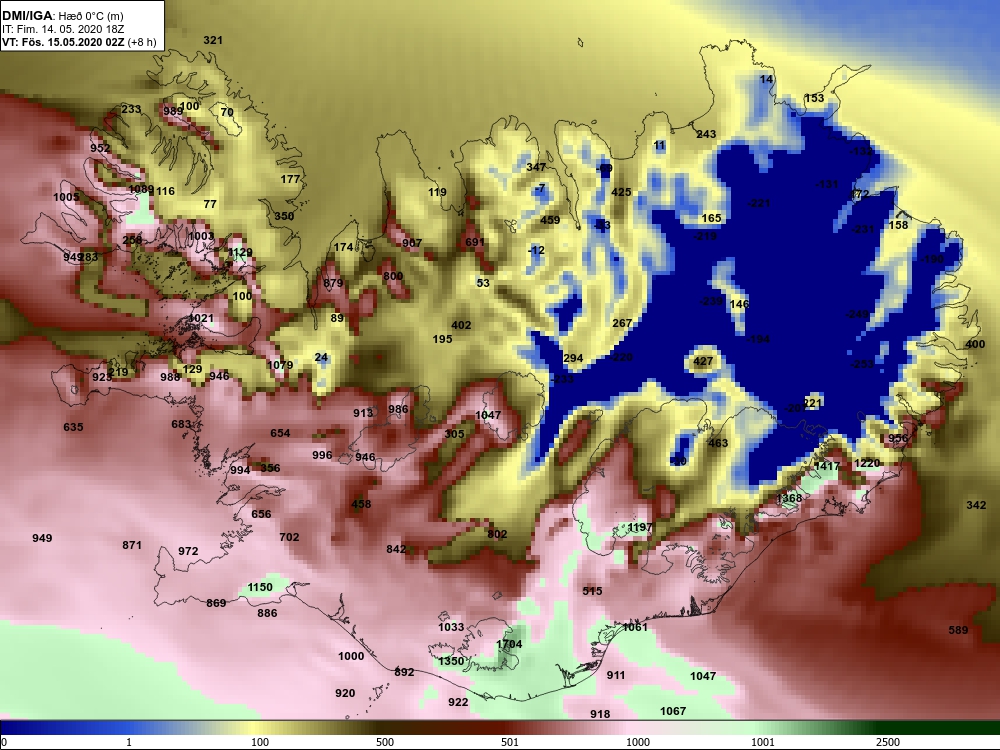The image size is (1000, 750).
Task: Click the map value "871"
Action: pos(132,545)
